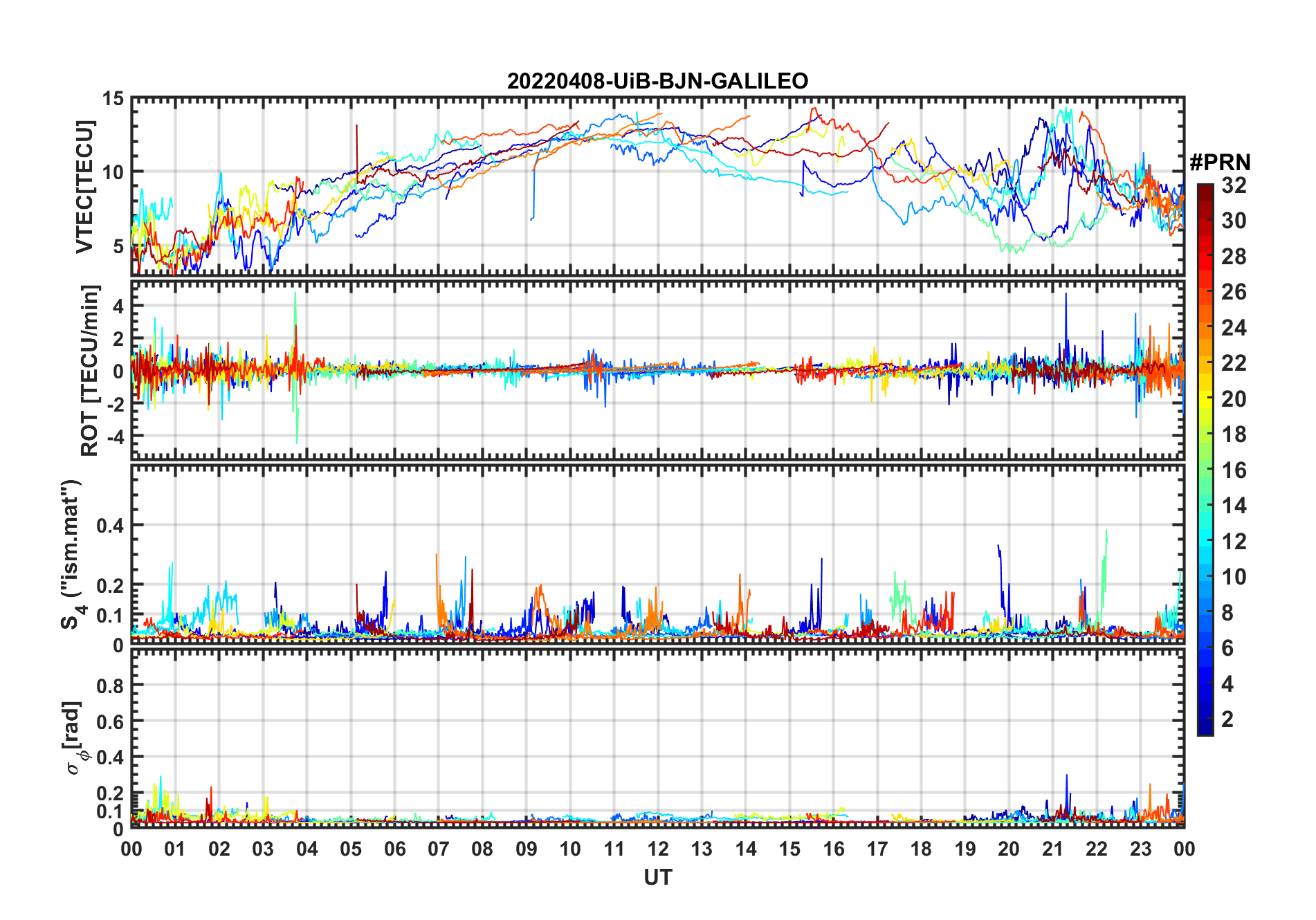Click PRN colorbar tick label 4

tap(1227, 684)
